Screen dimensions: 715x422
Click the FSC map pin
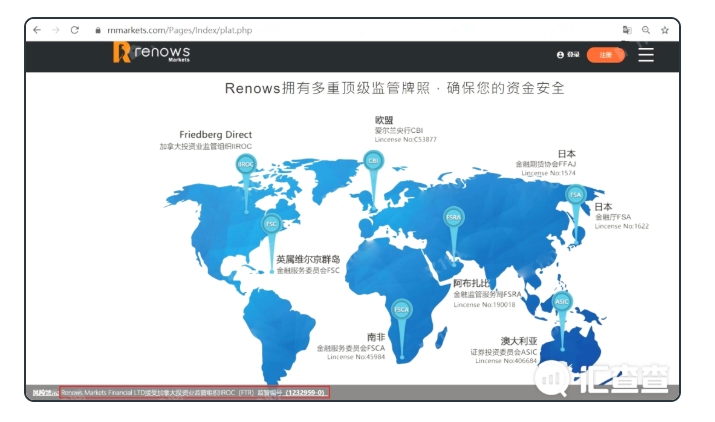point(271,224)
